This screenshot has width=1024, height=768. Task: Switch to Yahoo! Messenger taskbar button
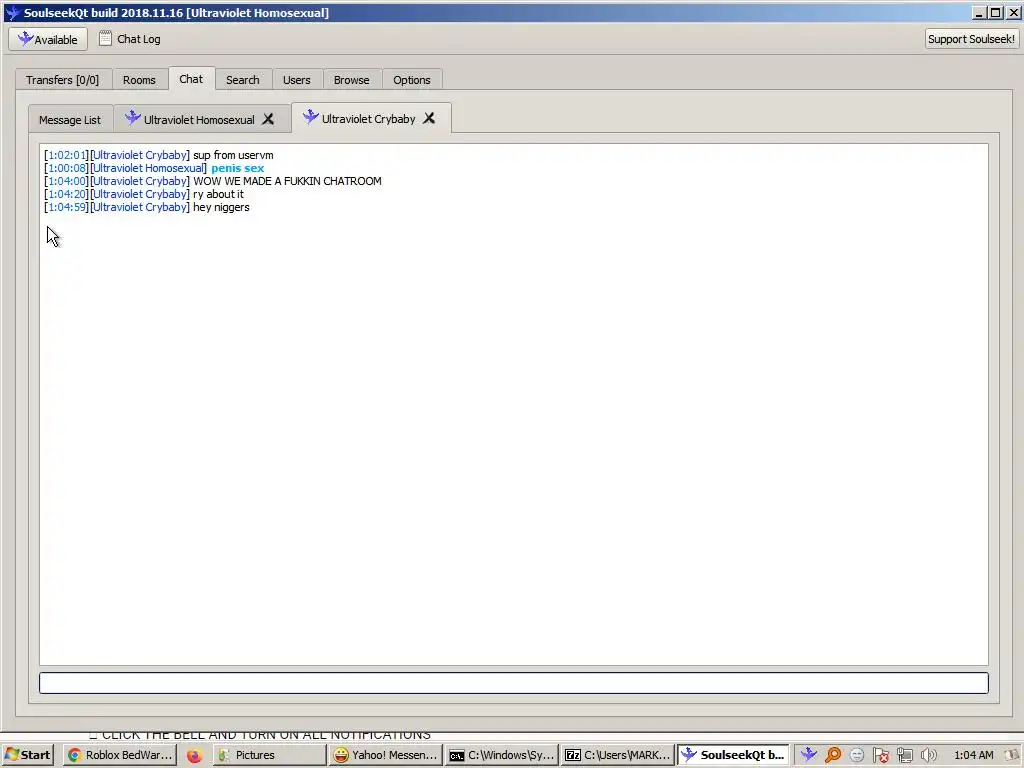(x=385, y=755)
